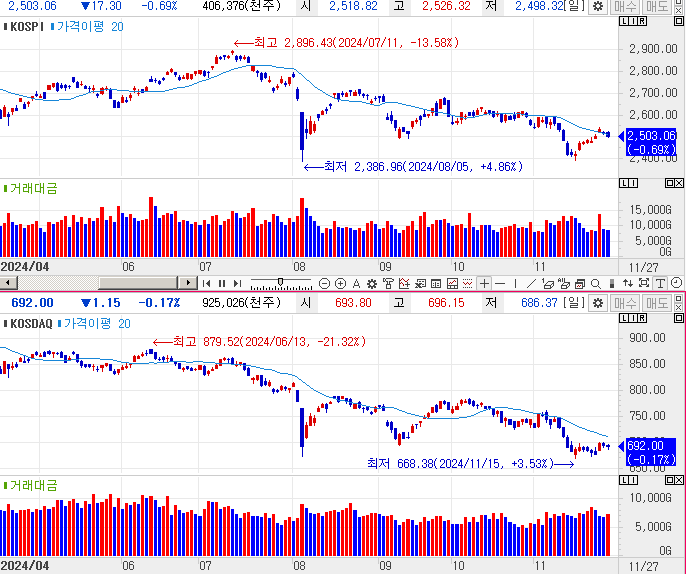Select the diagonal trend line tool
The image size is (686, 574).
coord(531,284)
